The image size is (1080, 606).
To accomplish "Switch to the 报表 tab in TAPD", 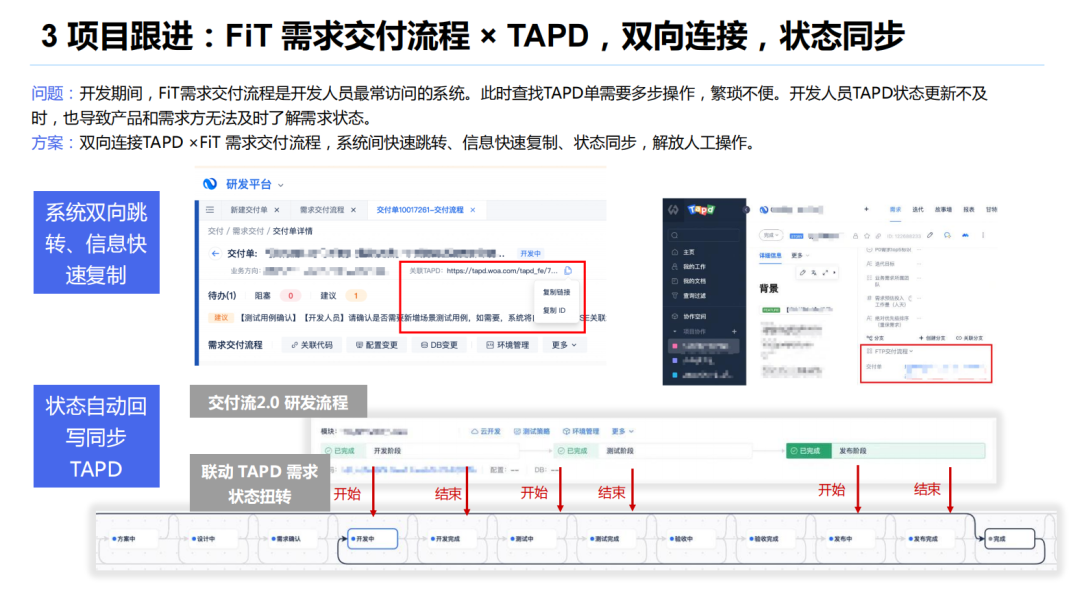I will (x=969, y=209).
